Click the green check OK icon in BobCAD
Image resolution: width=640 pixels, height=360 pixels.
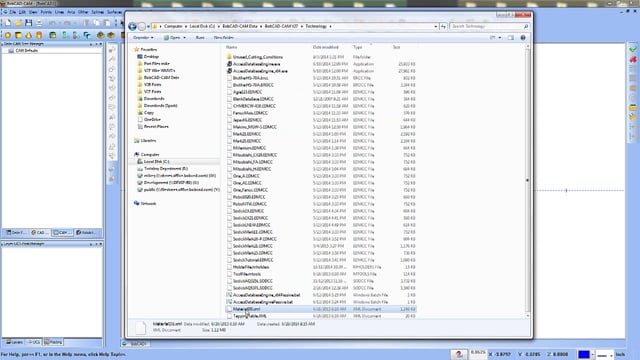click(x=633, y=49)
